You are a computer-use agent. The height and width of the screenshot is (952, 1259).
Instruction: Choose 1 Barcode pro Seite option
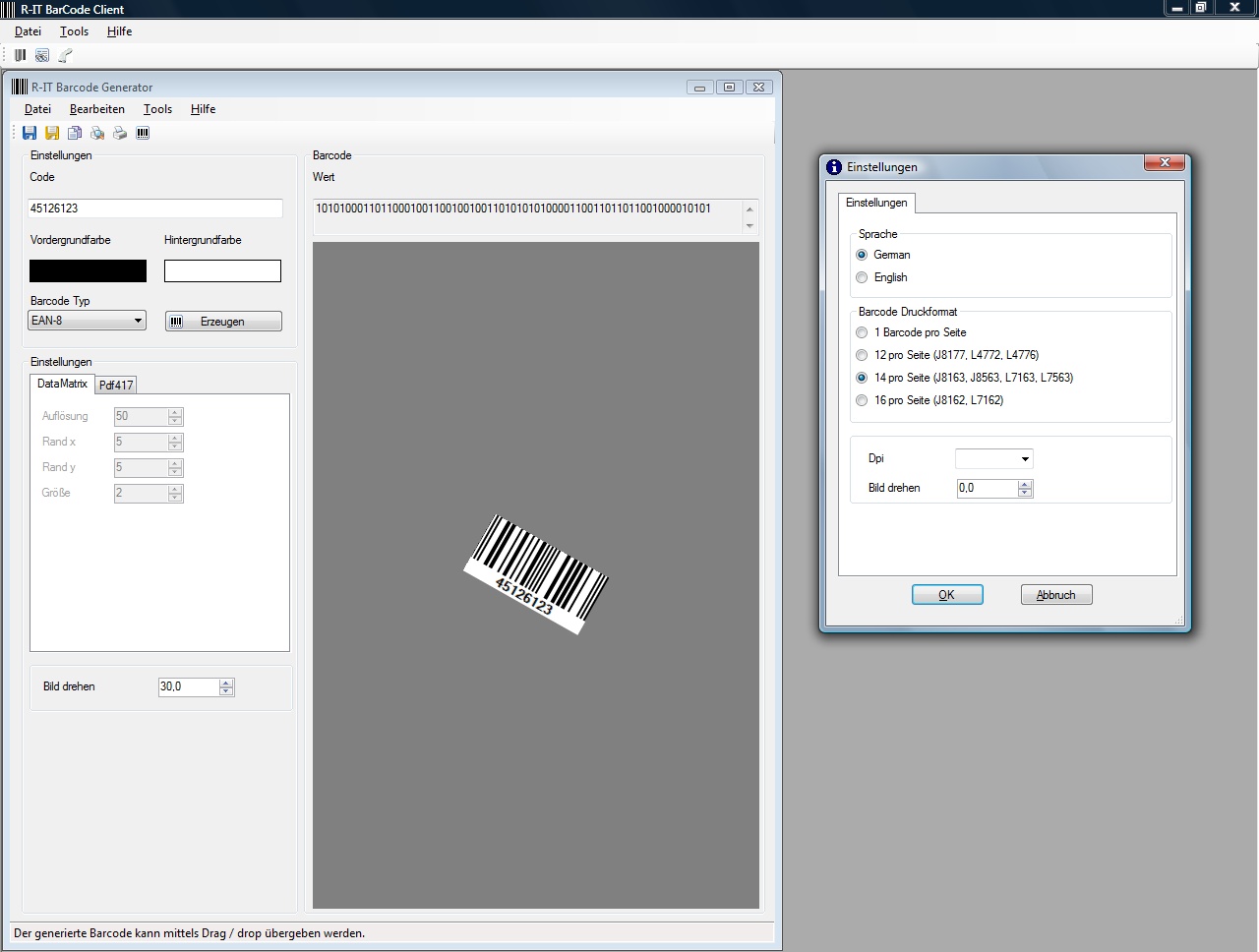coord(862,332)
